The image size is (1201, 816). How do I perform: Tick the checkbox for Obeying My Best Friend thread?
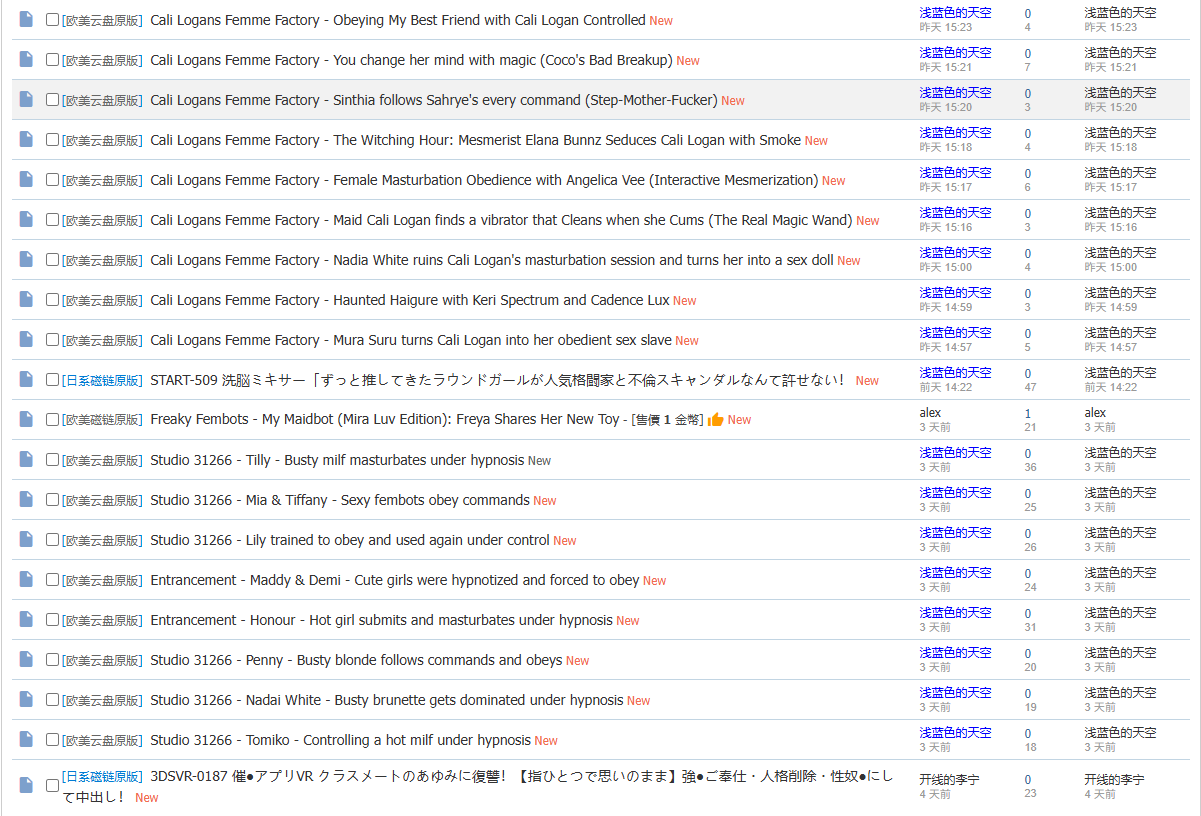(53, 19)
